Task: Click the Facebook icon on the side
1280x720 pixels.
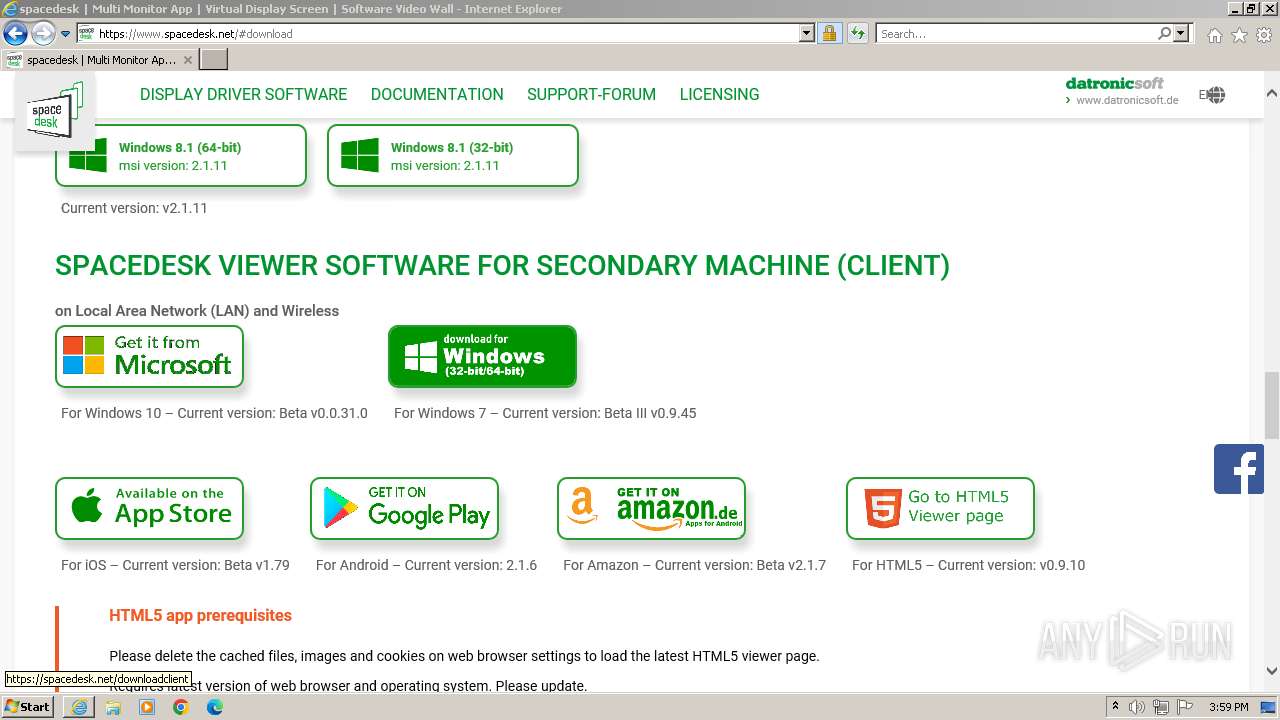Action: [x=1239, y=469]
